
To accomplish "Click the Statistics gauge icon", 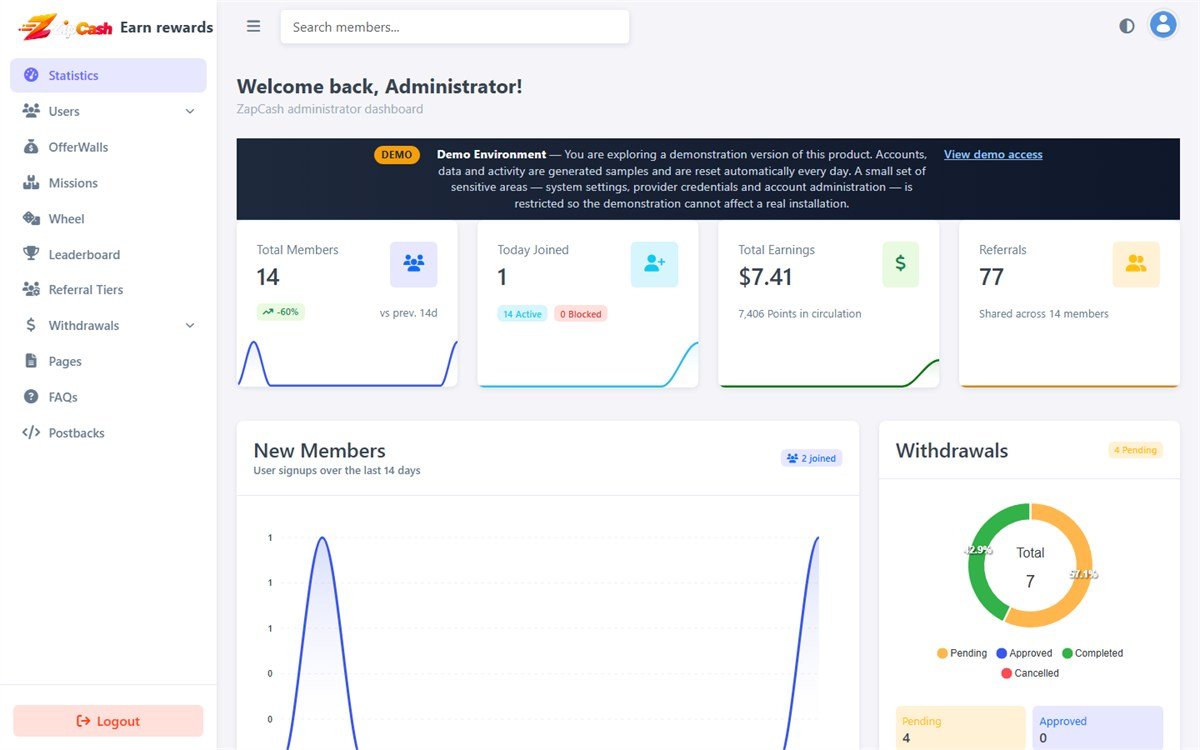I will [31, 75].
